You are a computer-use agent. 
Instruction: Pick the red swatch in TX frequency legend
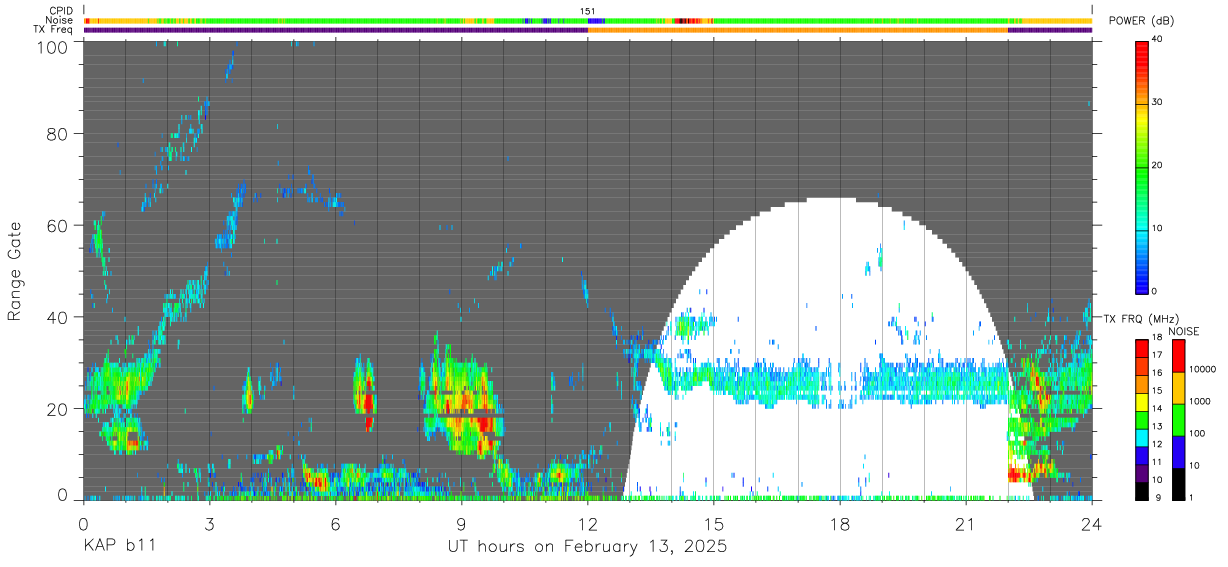click(1142, 348)
